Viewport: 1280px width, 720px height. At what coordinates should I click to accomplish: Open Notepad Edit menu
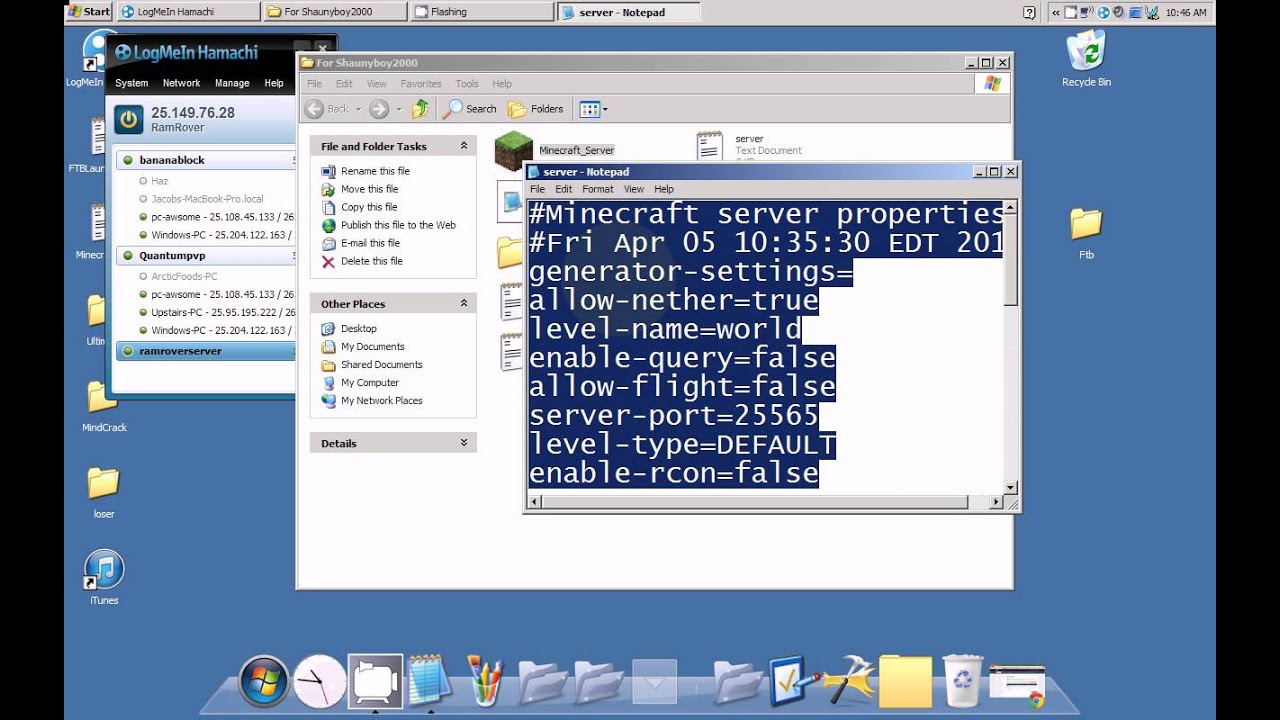[x=564, y=189]
